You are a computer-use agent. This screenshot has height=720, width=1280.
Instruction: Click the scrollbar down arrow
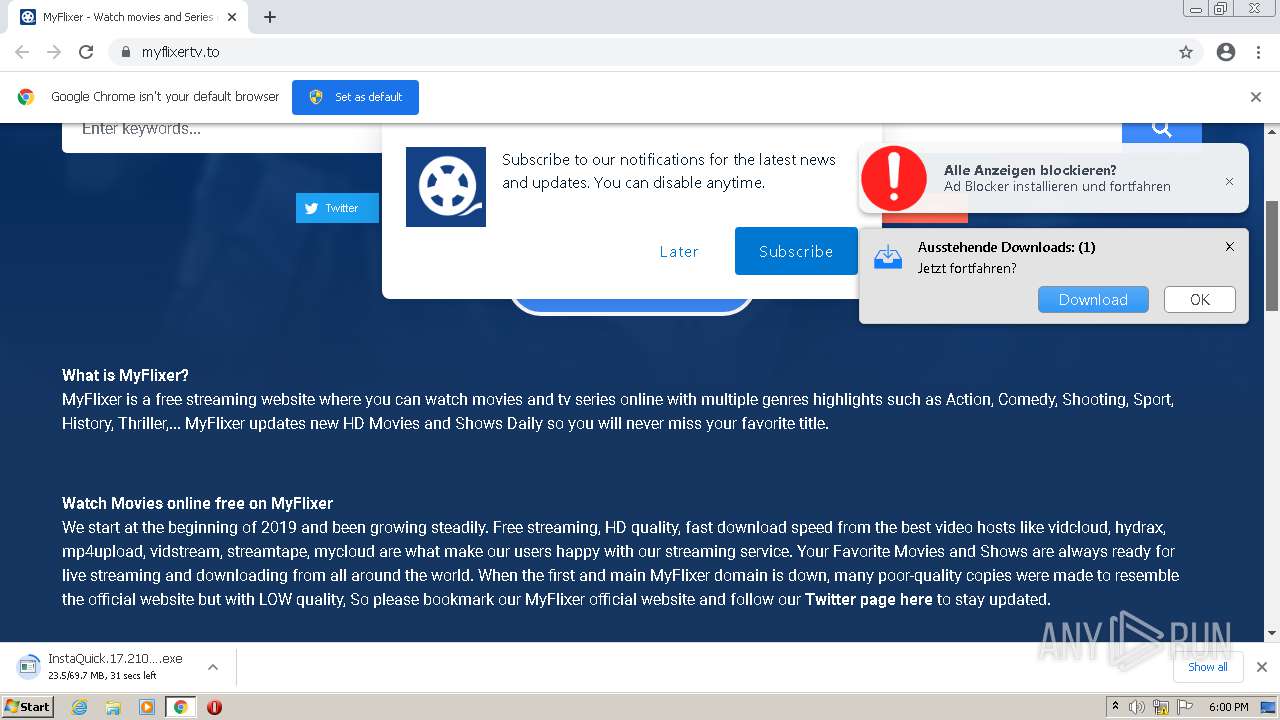point(1272,633)
